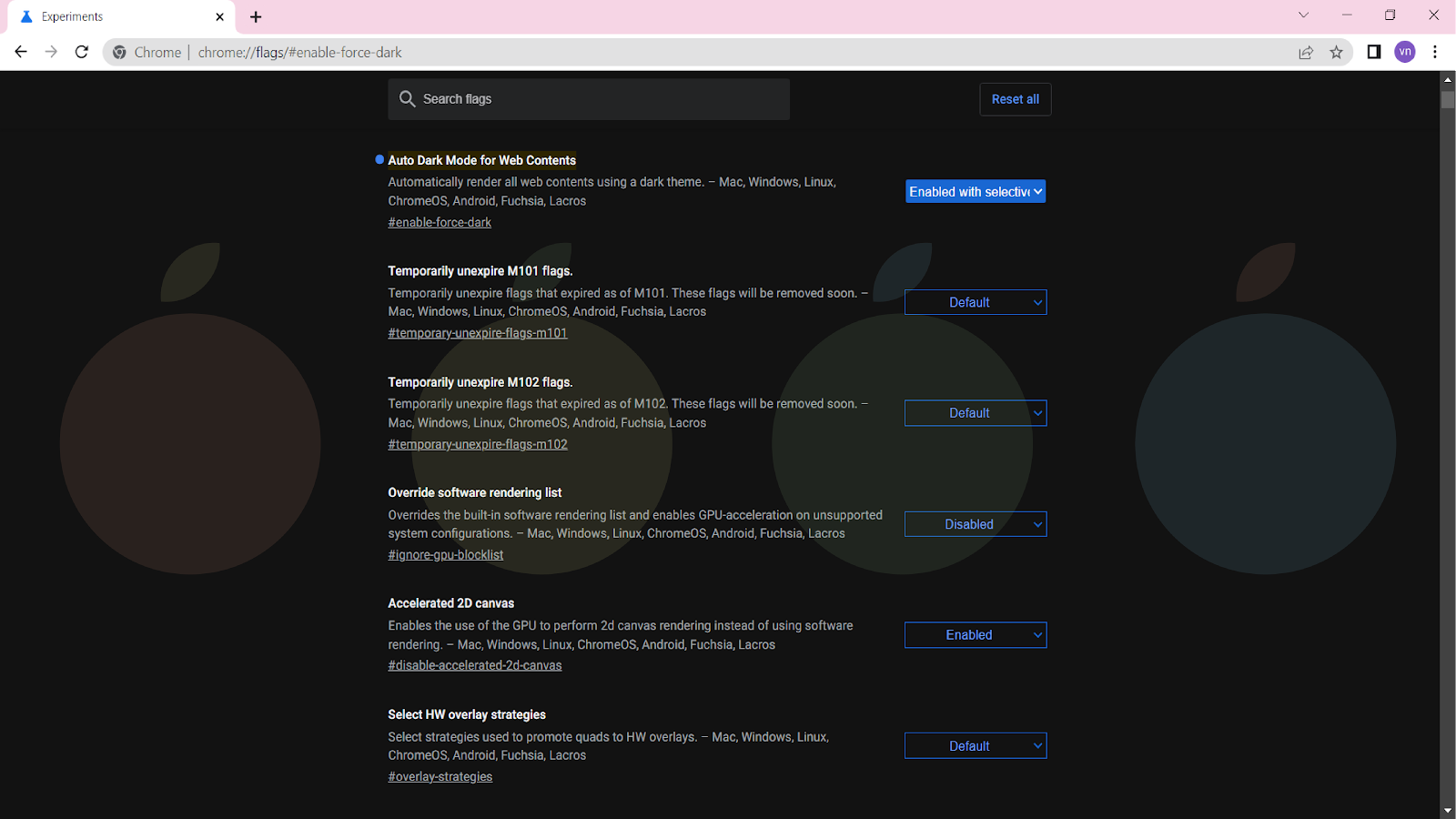Image resolution: width=1456 pixels, height=819 pixels.
Task: Click the page scrollbar thumb
Action: pyautogui.click(x=1448, y=99)
